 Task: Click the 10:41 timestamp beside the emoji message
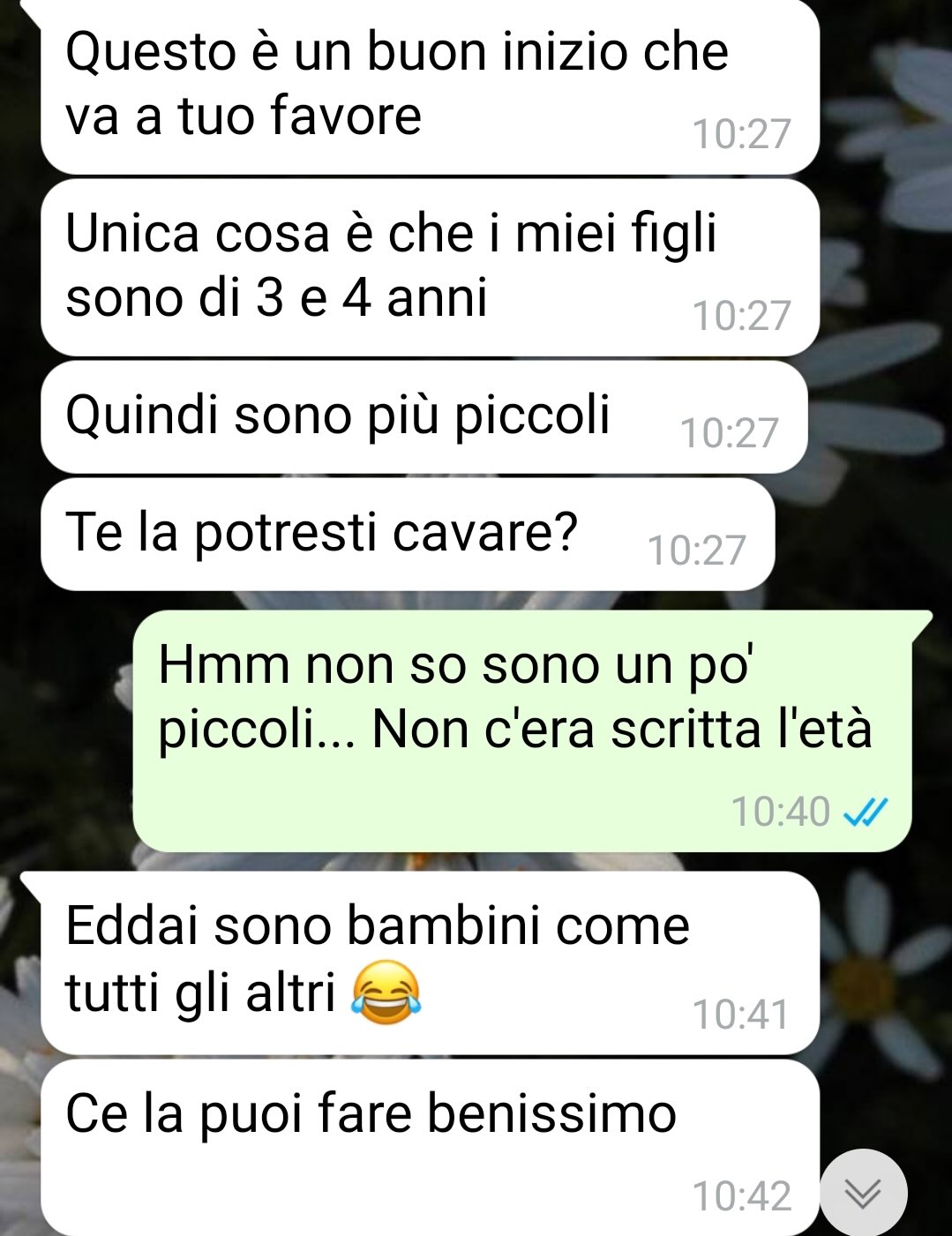tap(741, 1015)
